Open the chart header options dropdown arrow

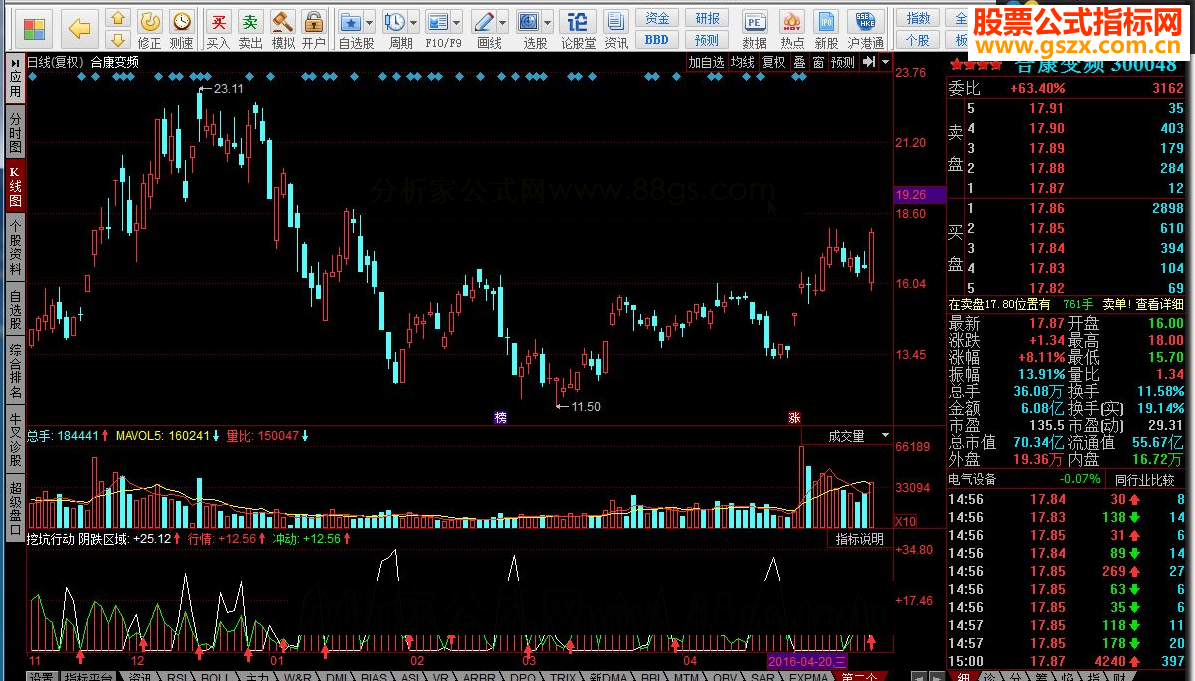click(885, 62)
